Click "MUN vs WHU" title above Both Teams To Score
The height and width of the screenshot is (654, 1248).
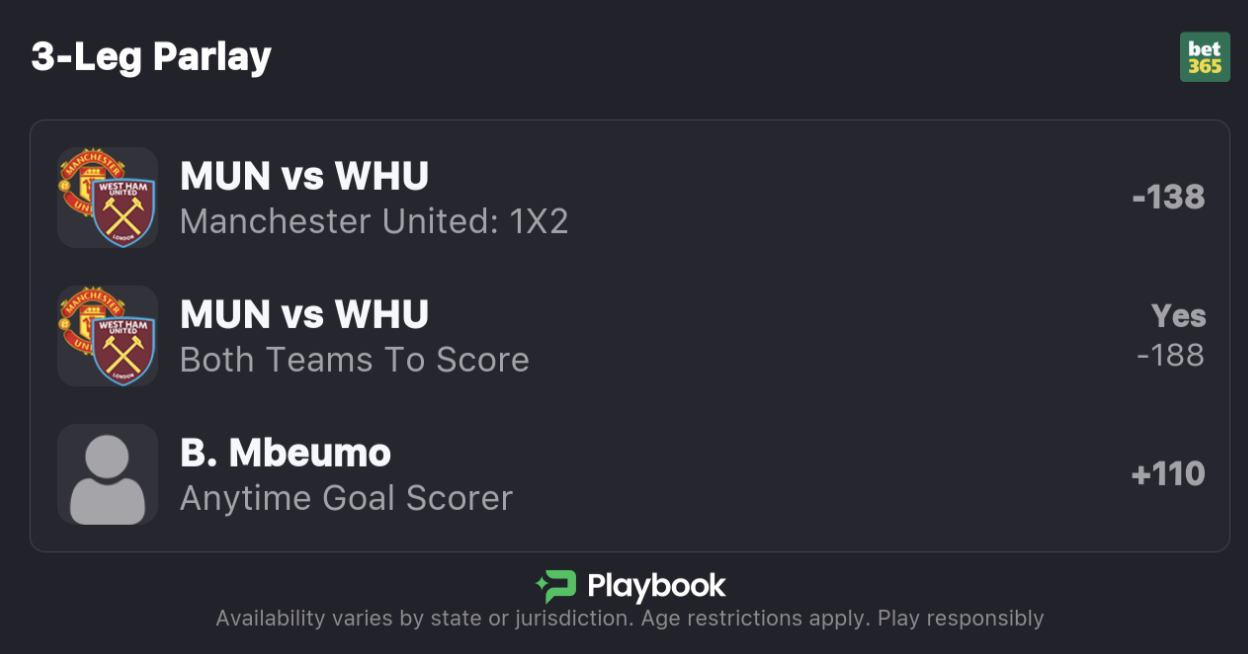[x=304, y=314]
